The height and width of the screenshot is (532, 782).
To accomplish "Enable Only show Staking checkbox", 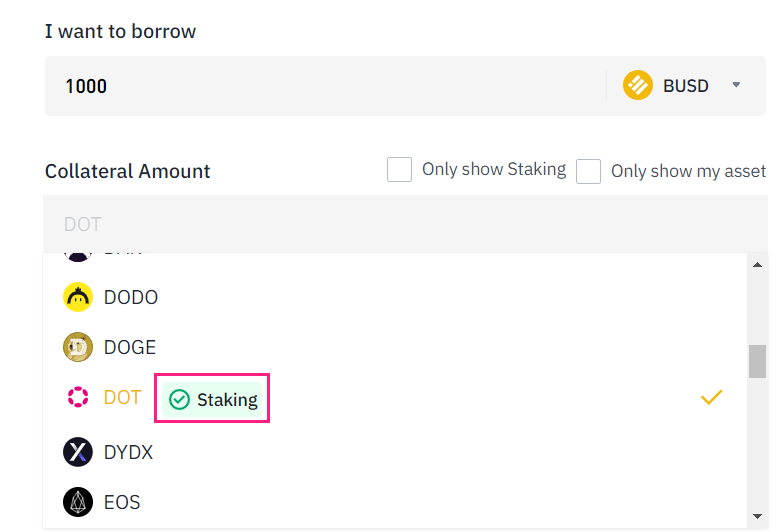I will coord(400,170).
